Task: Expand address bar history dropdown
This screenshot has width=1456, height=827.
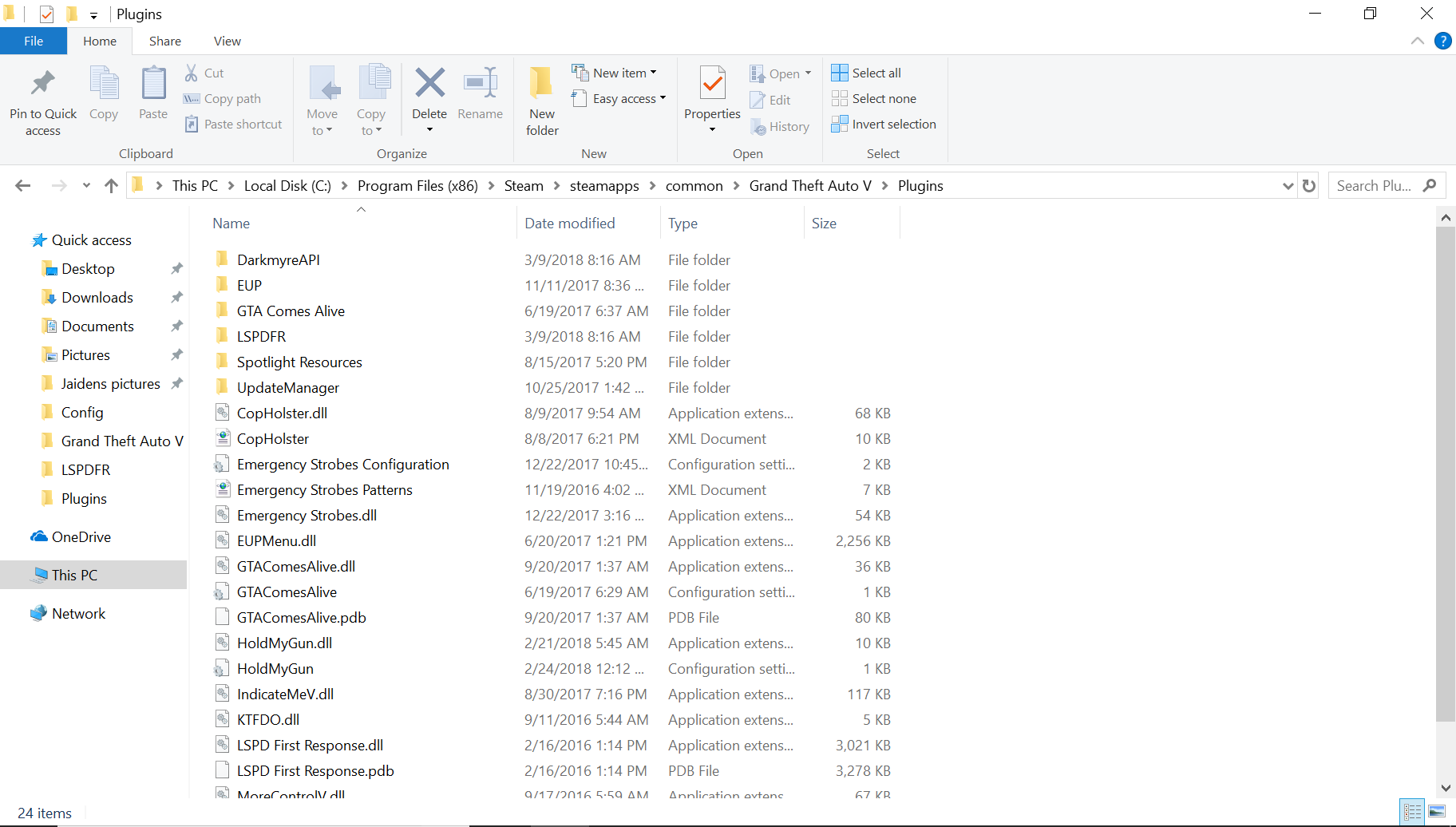Action: tap(1288, 186)
